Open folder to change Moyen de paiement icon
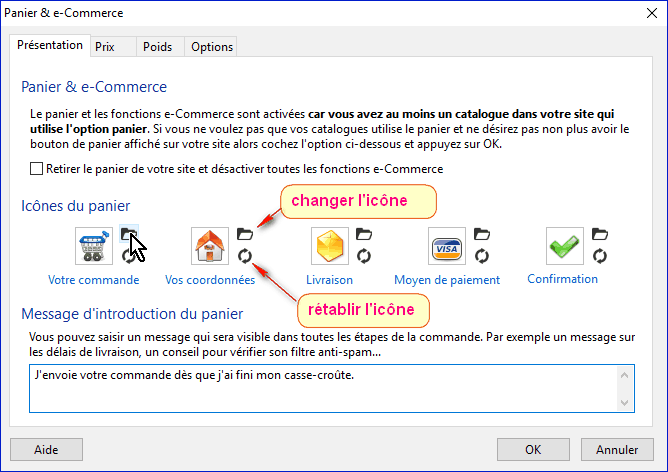 click(481, 235)
